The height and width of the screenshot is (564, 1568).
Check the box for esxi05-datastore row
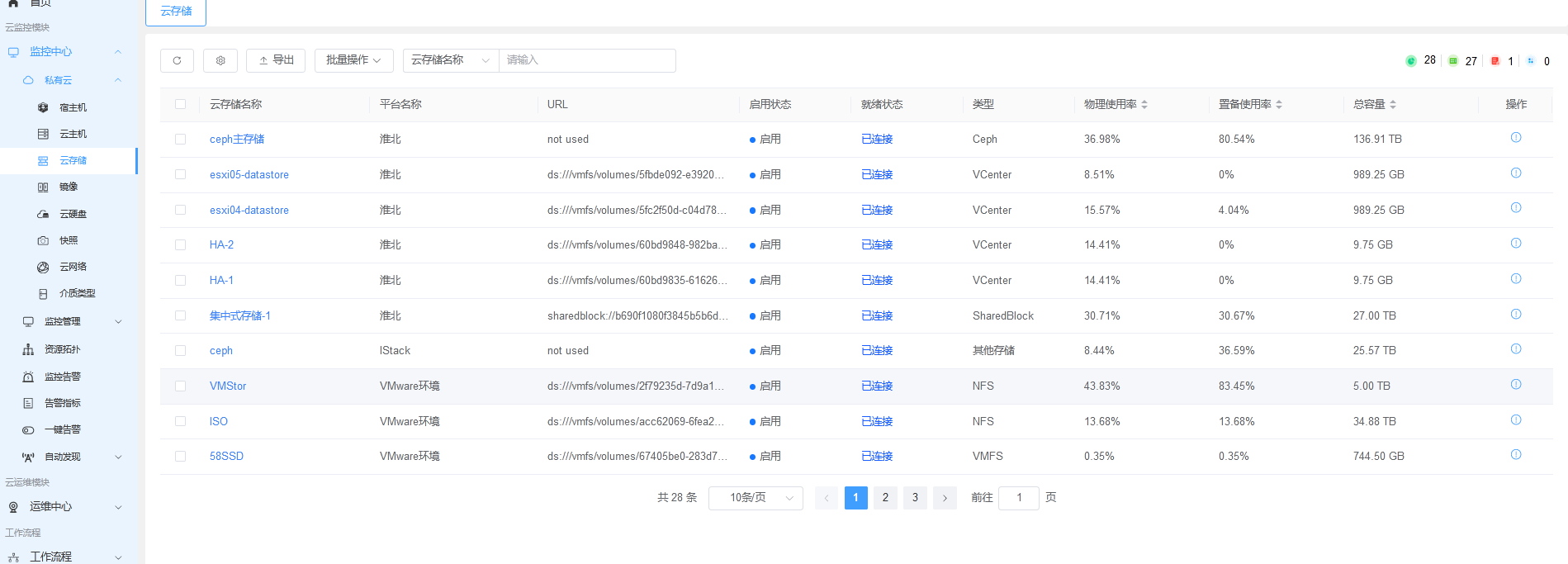[180, 174]
